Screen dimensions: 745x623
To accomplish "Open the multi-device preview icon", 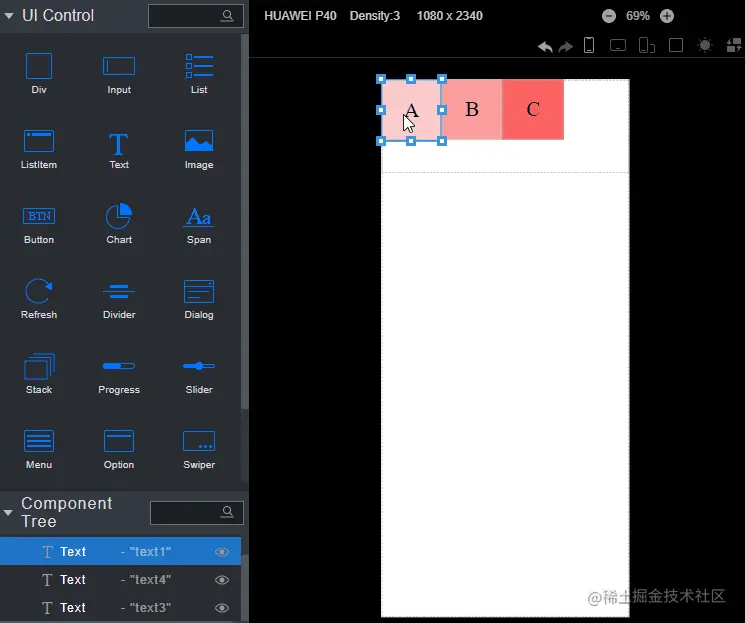I will tap(647, 46).
